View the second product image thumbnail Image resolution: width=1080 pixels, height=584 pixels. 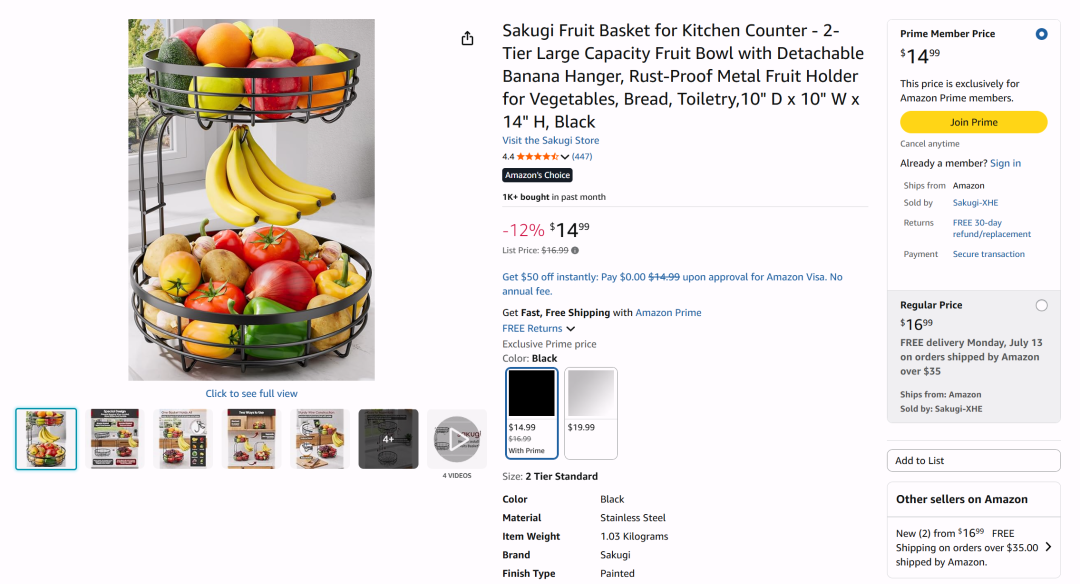pyautogui.click(x=115, y=439)
